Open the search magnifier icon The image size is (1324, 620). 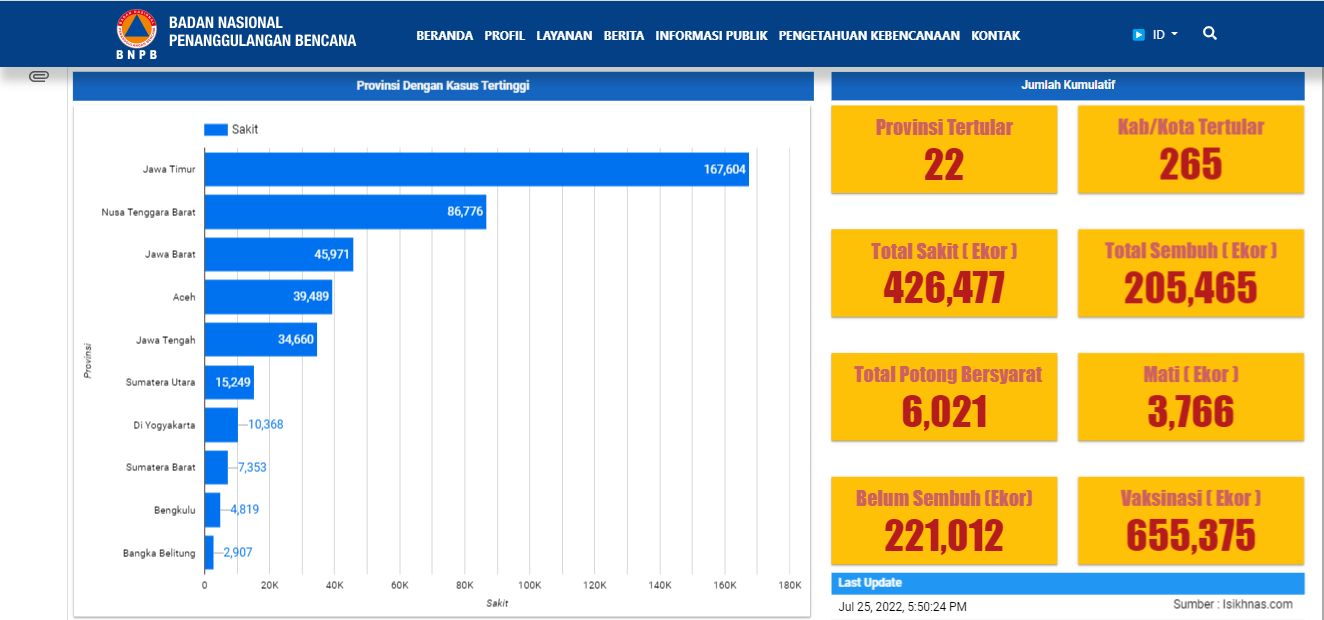[1210, 33]
